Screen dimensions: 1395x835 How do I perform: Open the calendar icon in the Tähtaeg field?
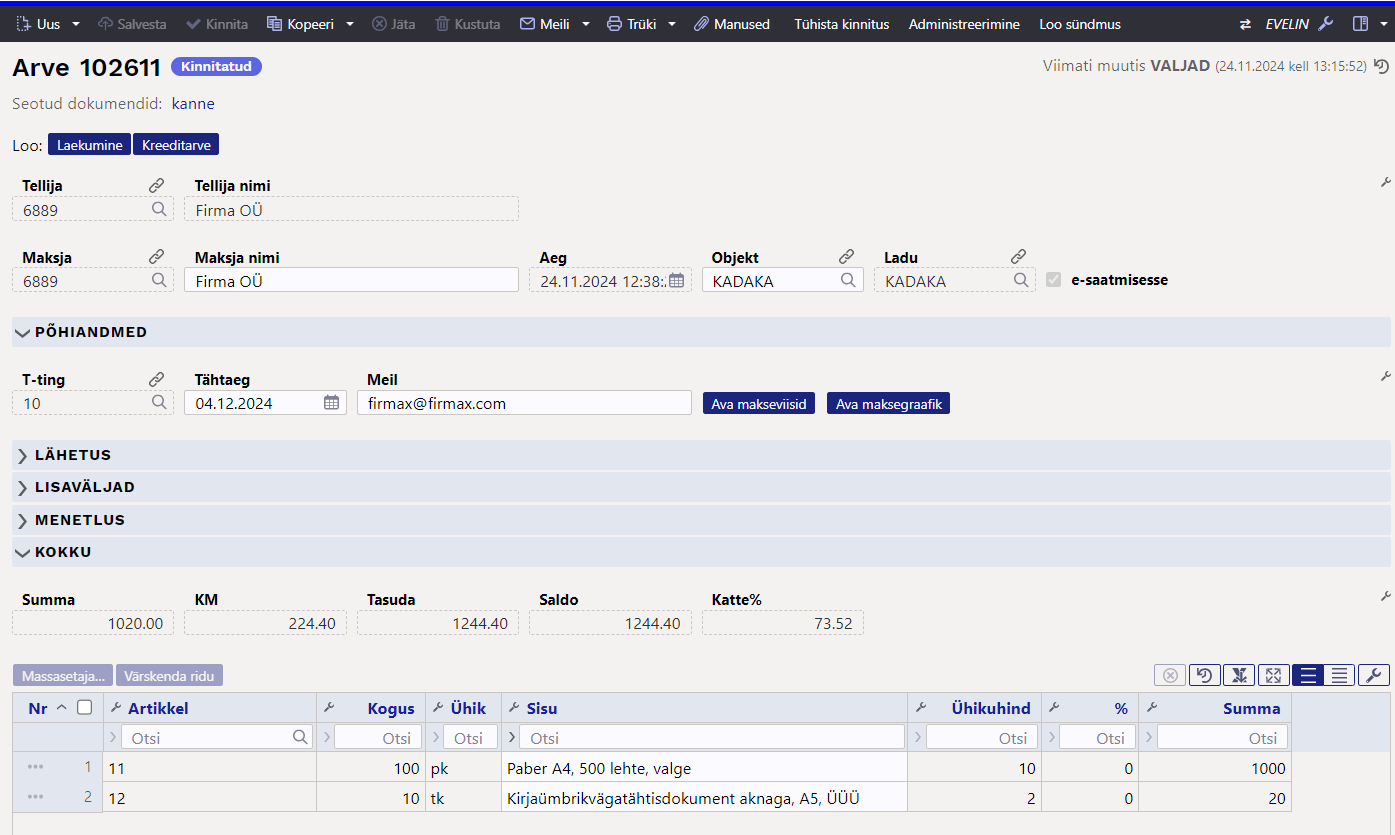[x=332, y=403]
